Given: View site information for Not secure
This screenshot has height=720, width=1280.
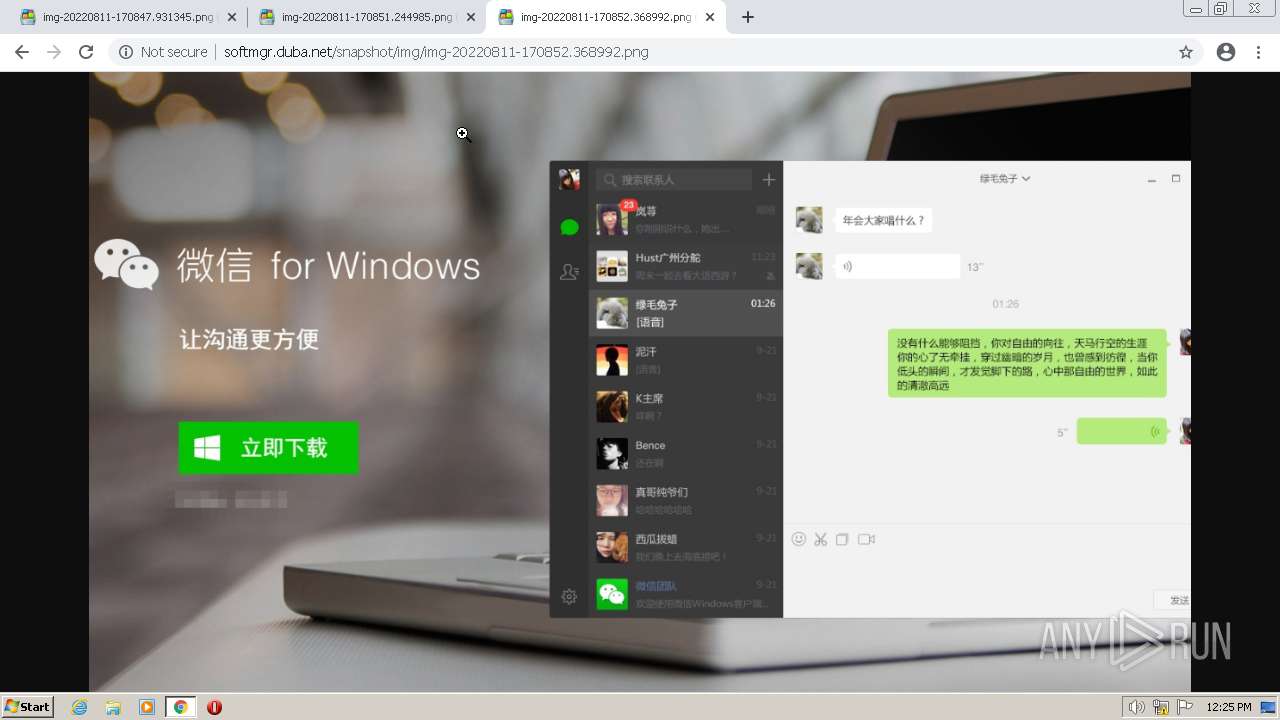Looking at the screenshot, I should point(163,52).
